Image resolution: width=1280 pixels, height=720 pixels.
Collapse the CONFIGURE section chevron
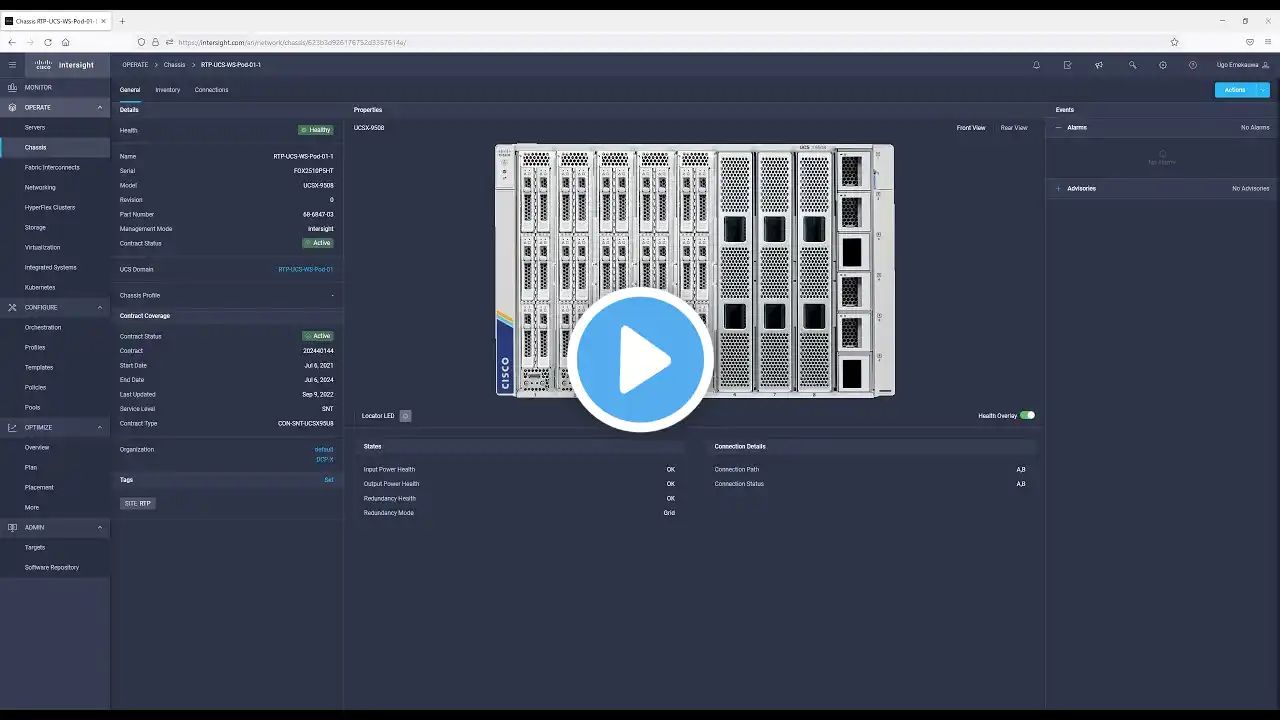click(99, 307)
